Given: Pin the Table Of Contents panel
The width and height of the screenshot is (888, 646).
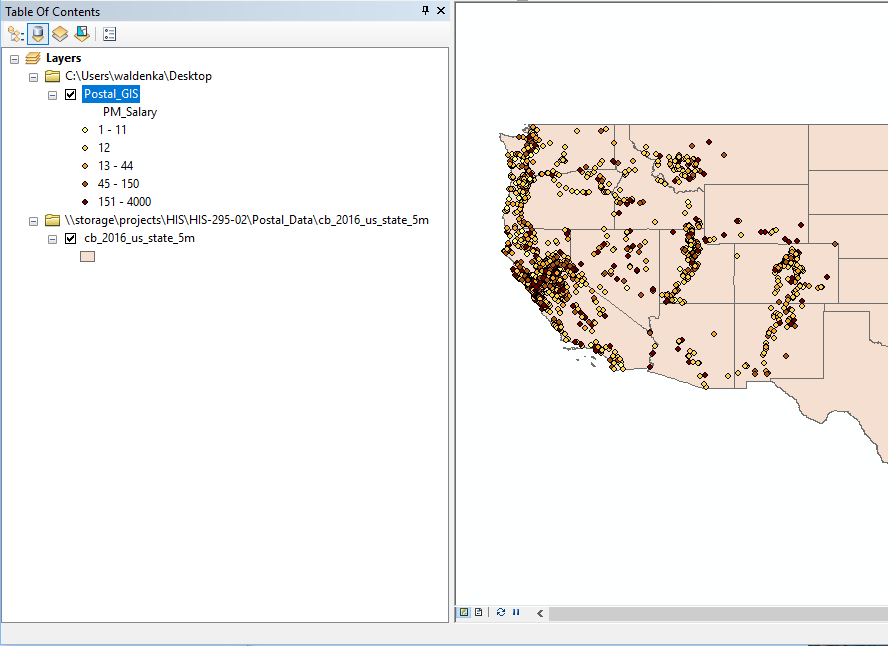Looking at the screenshot, I should tap(426, 11).
